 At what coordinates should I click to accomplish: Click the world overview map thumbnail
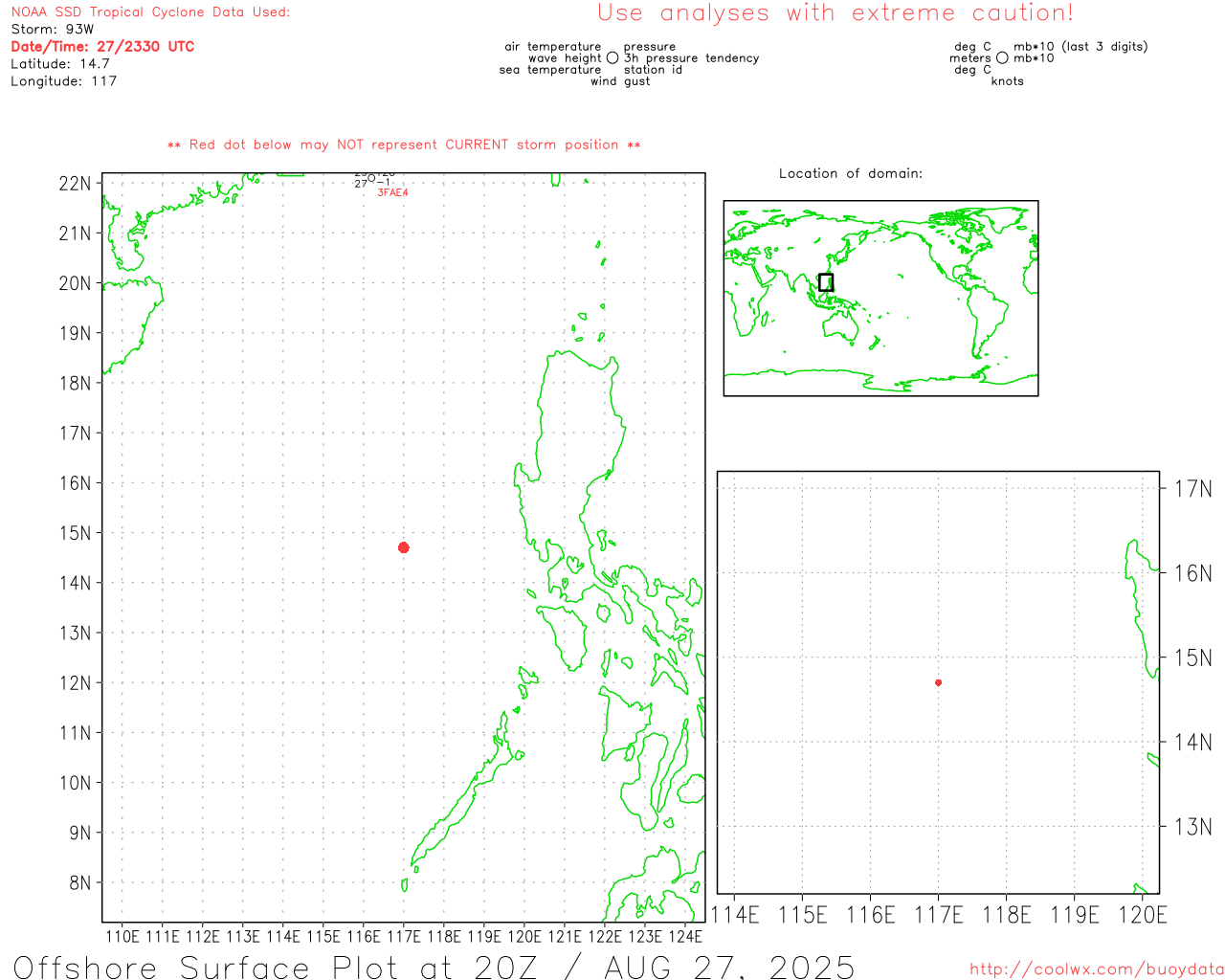click(880, 298)
